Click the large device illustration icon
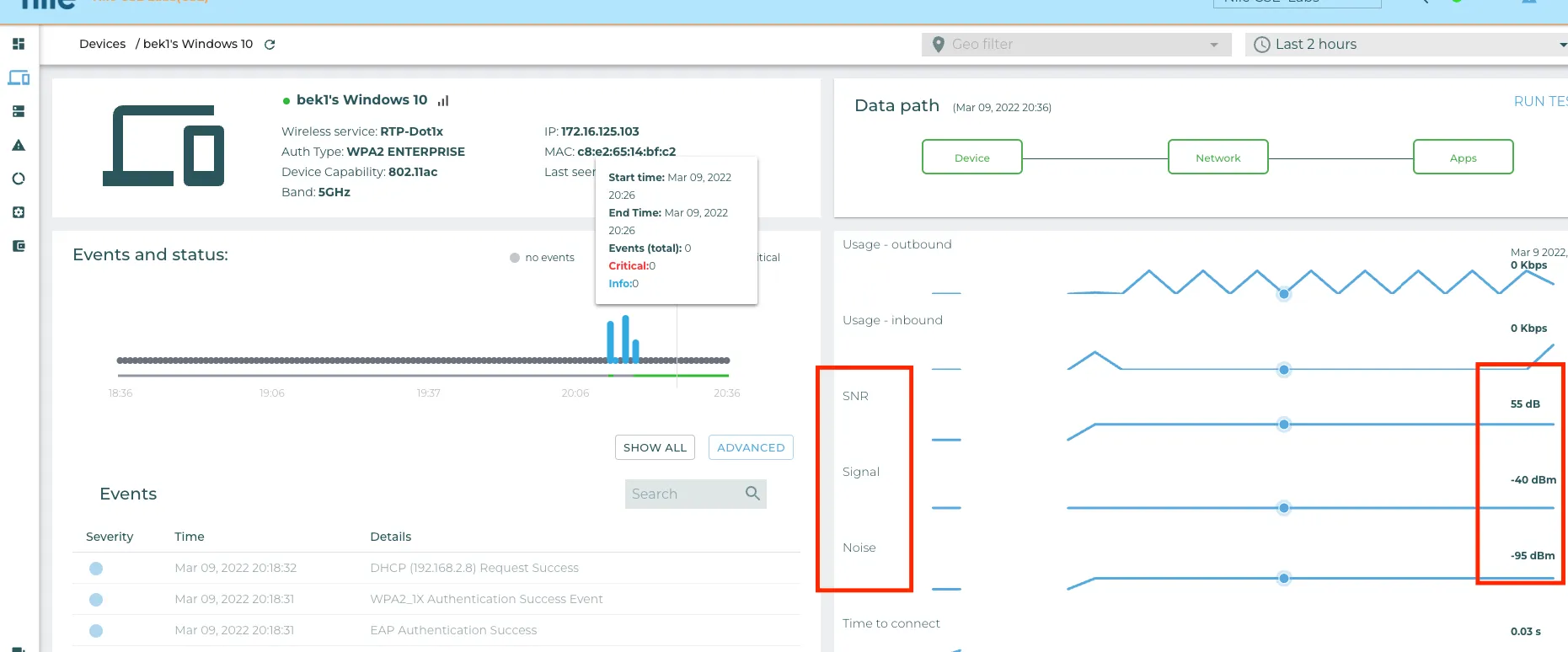The height and width of the screenshot is (652, 1568). (x=163, y=146)
